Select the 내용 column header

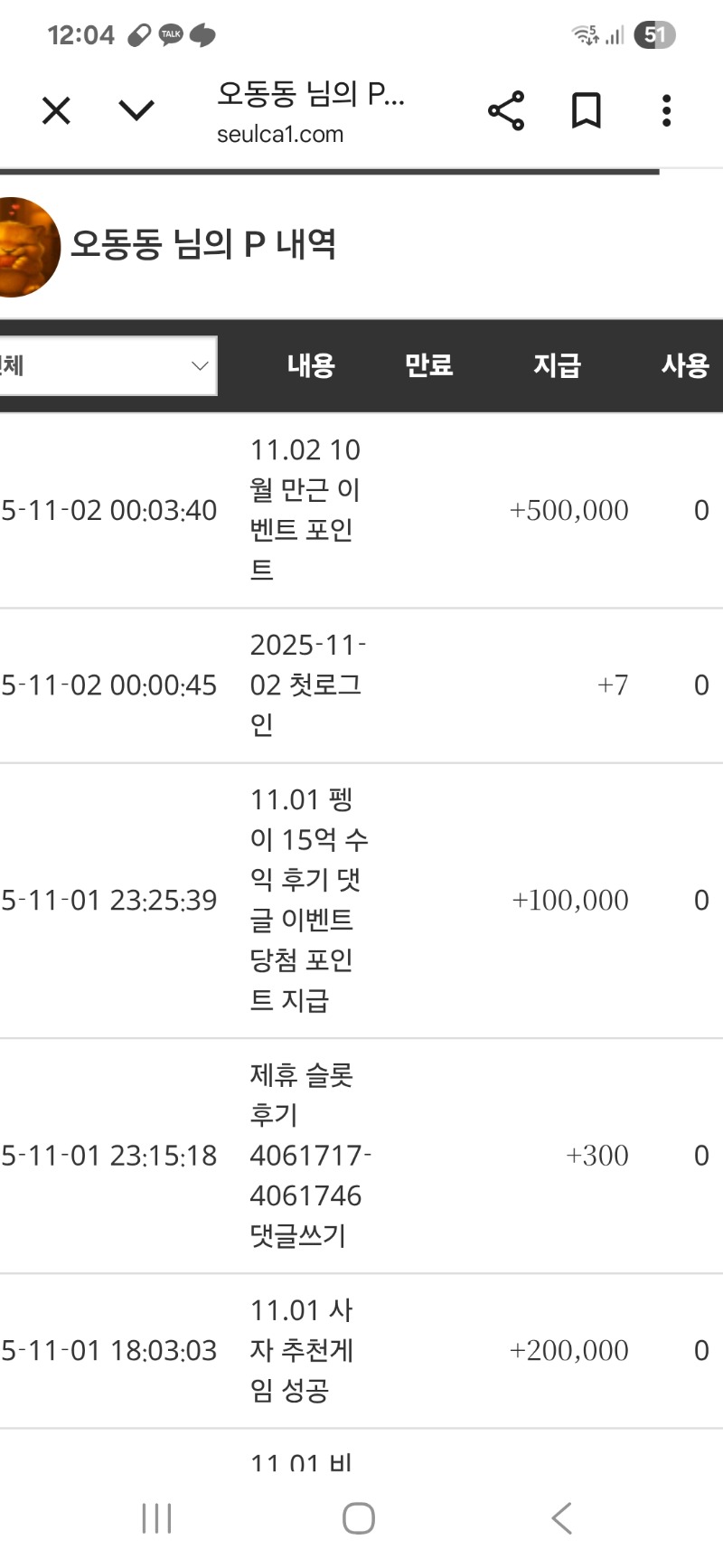(x=310, y=365)
